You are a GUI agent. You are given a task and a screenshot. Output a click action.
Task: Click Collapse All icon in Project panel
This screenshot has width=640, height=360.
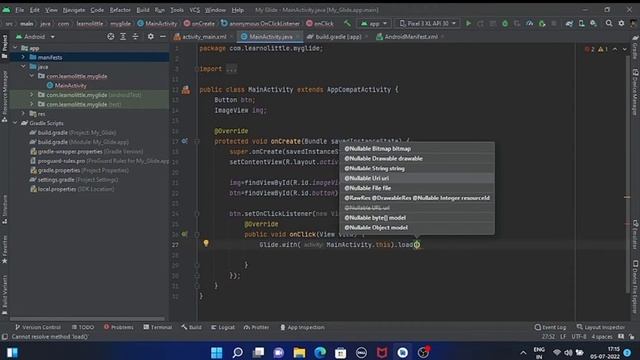pyautogui.click(x=135, y=37)
